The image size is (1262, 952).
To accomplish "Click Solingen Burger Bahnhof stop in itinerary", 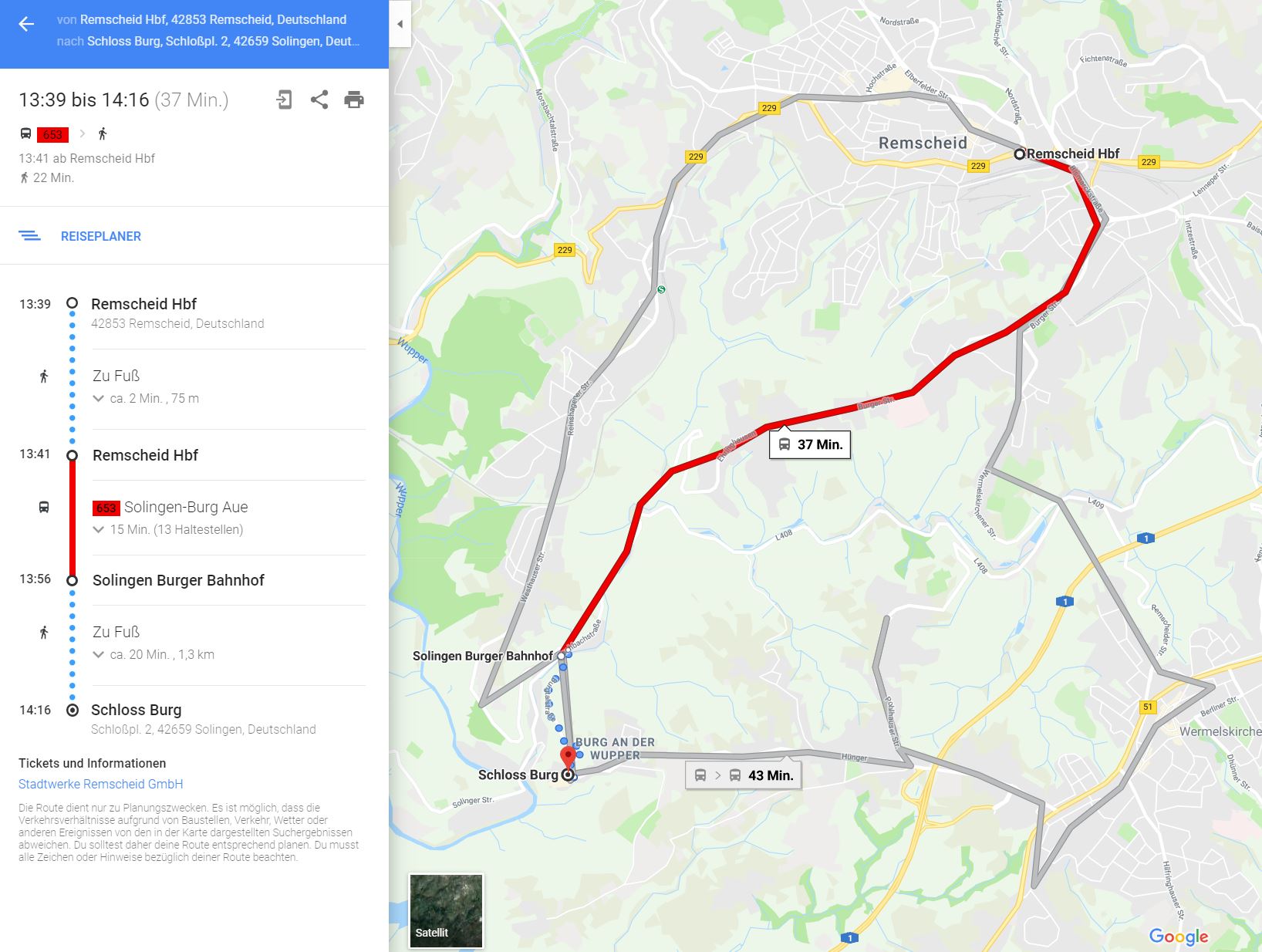I will point(178,580).
